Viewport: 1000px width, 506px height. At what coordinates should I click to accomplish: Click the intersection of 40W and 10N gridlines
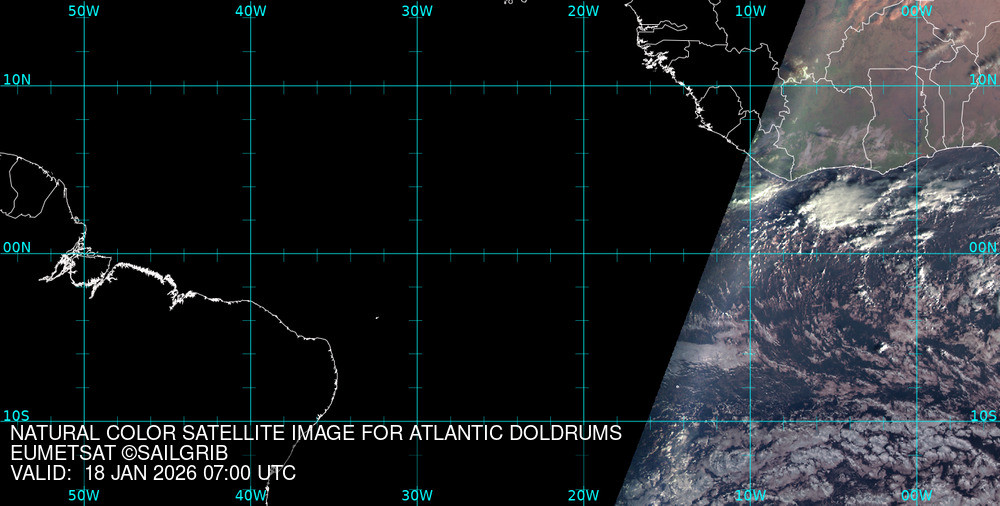250,86
